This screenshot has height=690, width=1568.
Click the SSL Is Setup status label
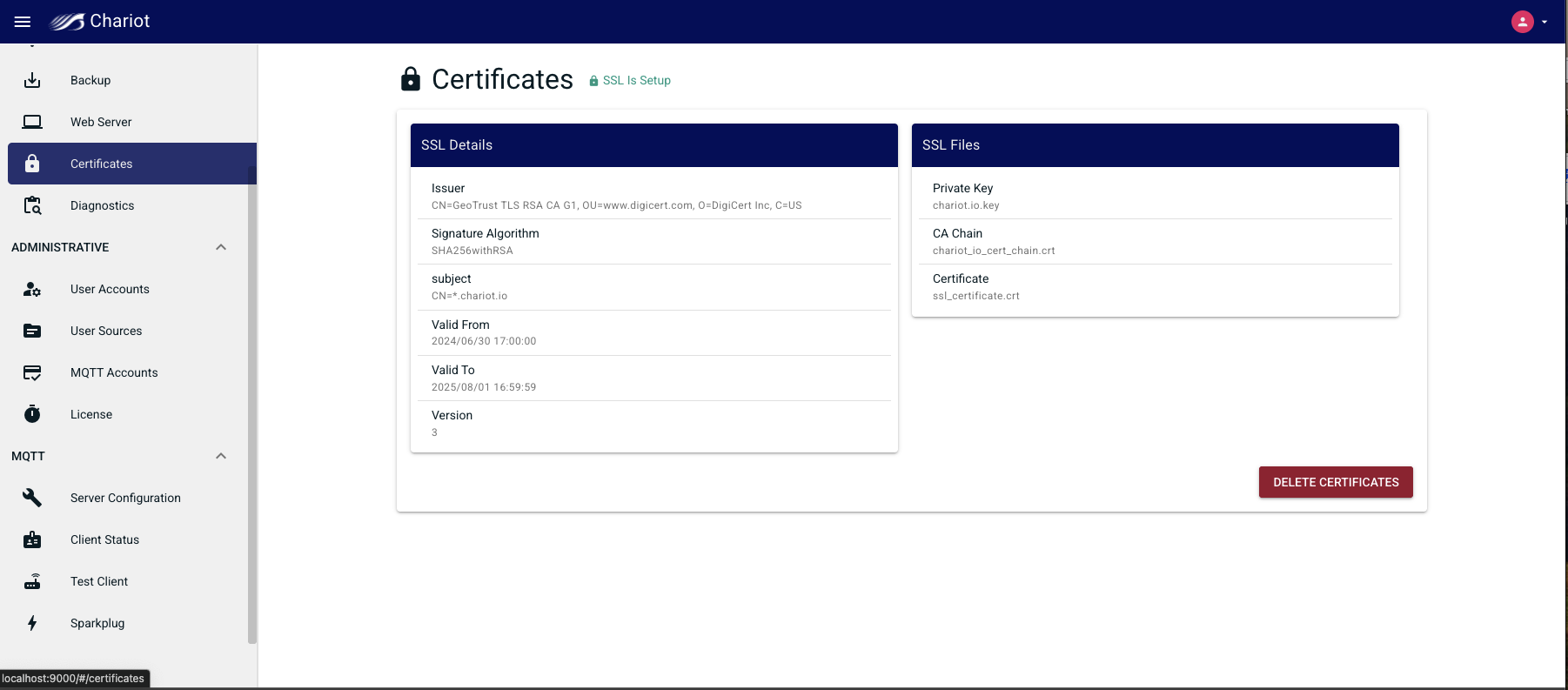[636, 80]
